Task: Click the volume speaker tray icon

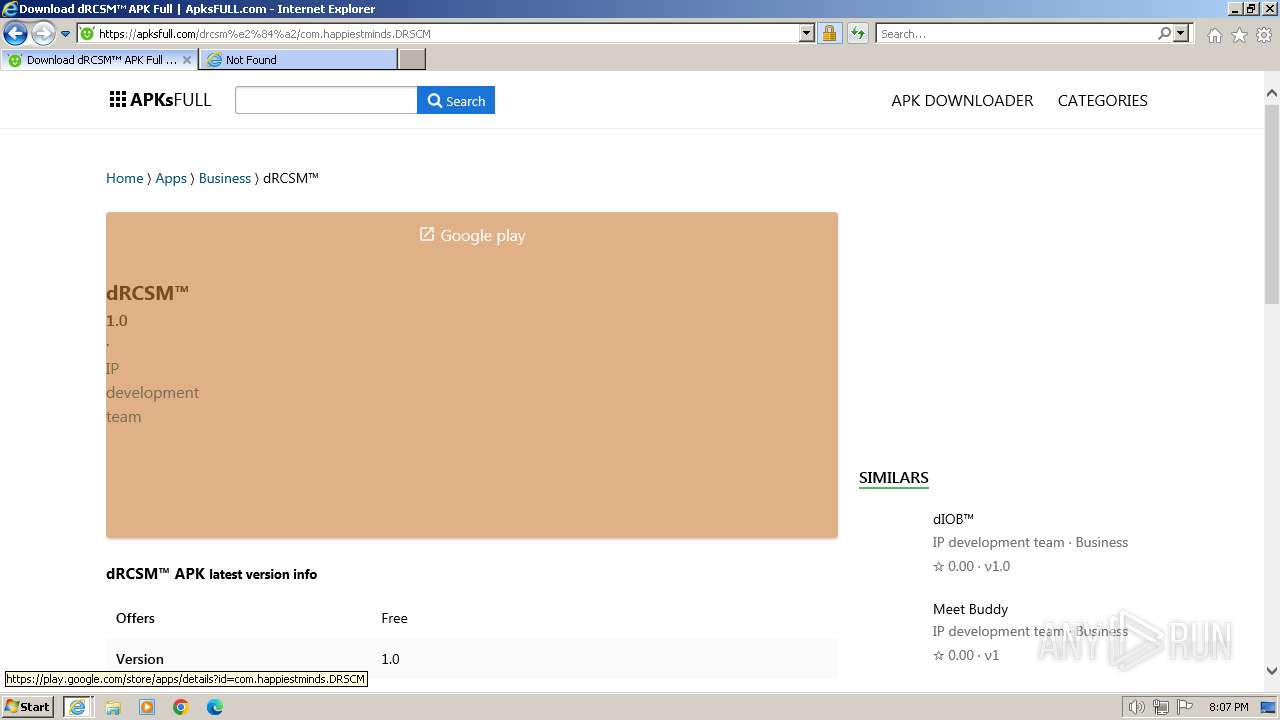Action: [x=1137, y=707]
